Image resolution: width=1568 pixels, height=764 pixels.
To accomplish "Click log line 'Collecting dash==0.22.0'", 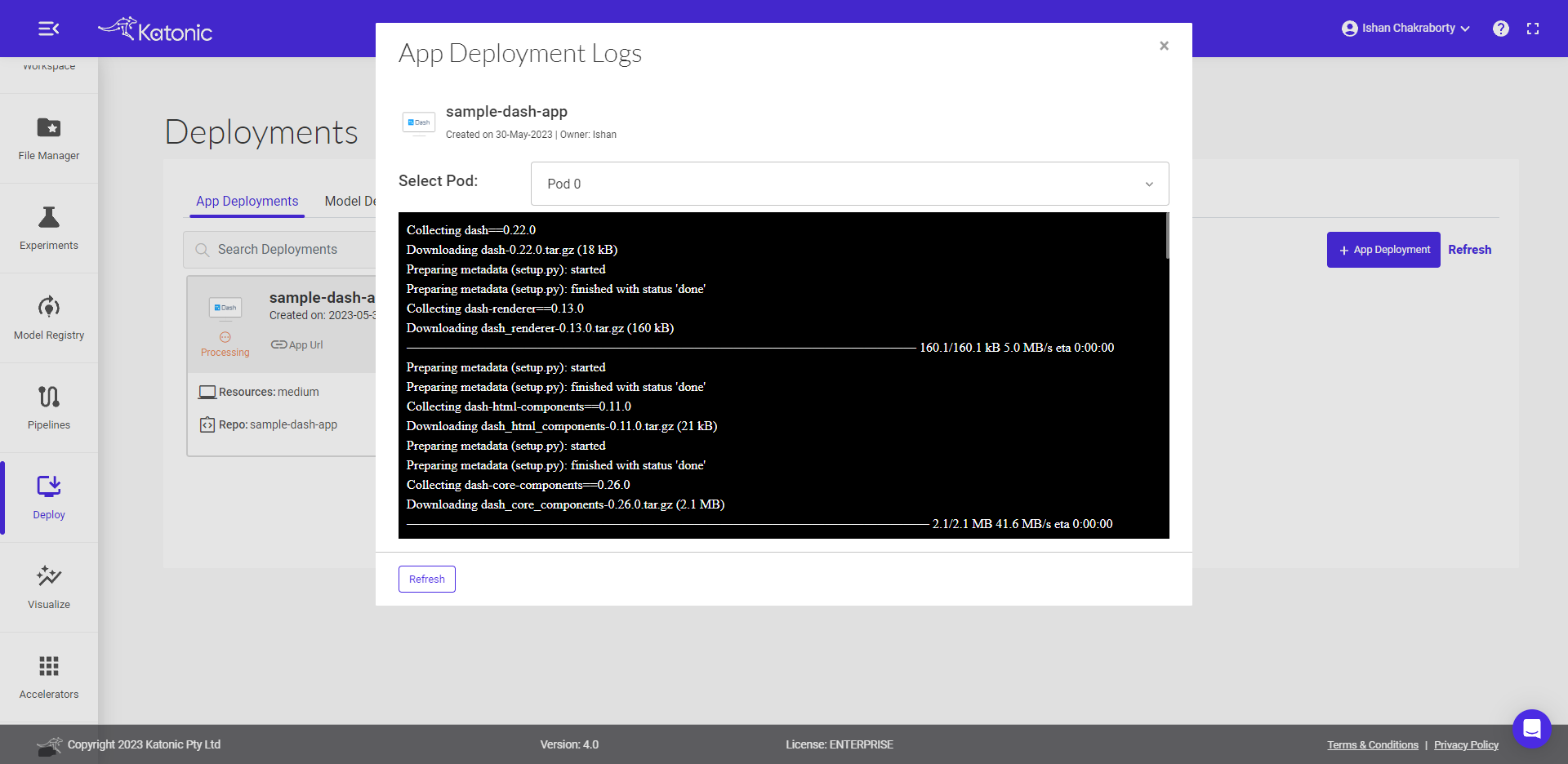I will [x=471, y=230].
